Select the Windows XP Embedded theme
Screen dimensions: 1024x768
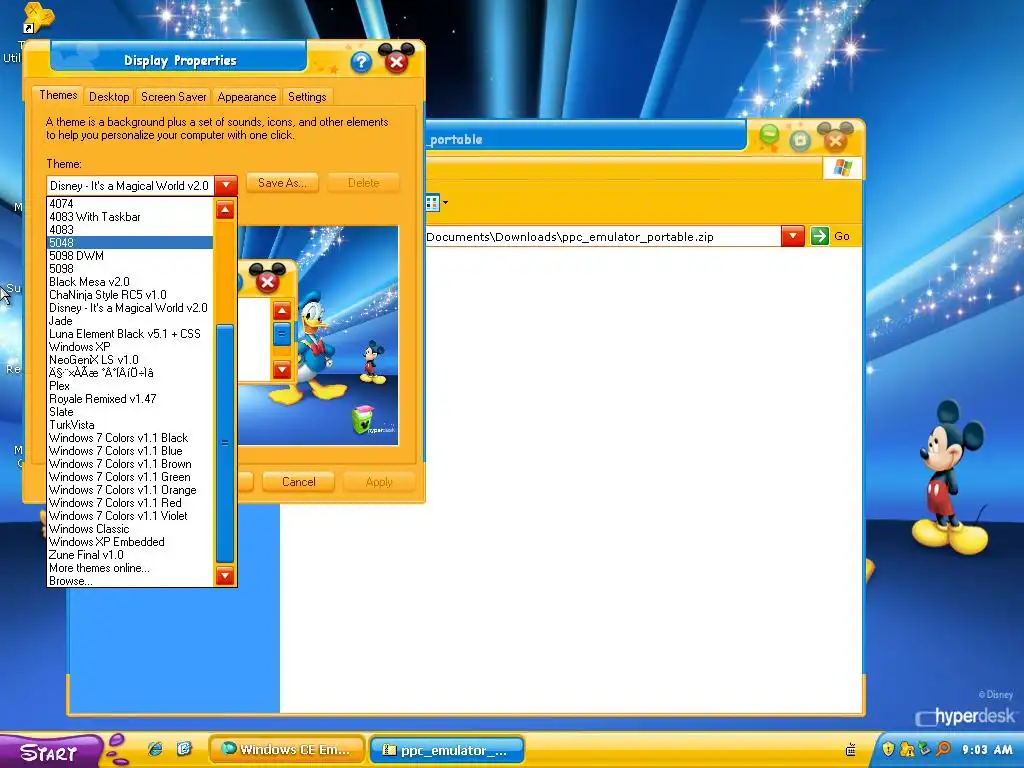click(x=131, y=542)
